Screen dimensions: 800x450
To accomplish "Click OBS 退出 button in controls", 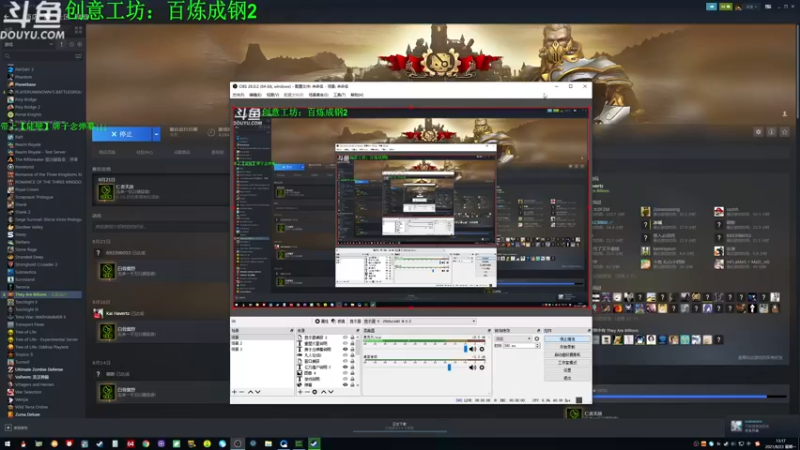I will pyautogui.click(x=567, y=379).
